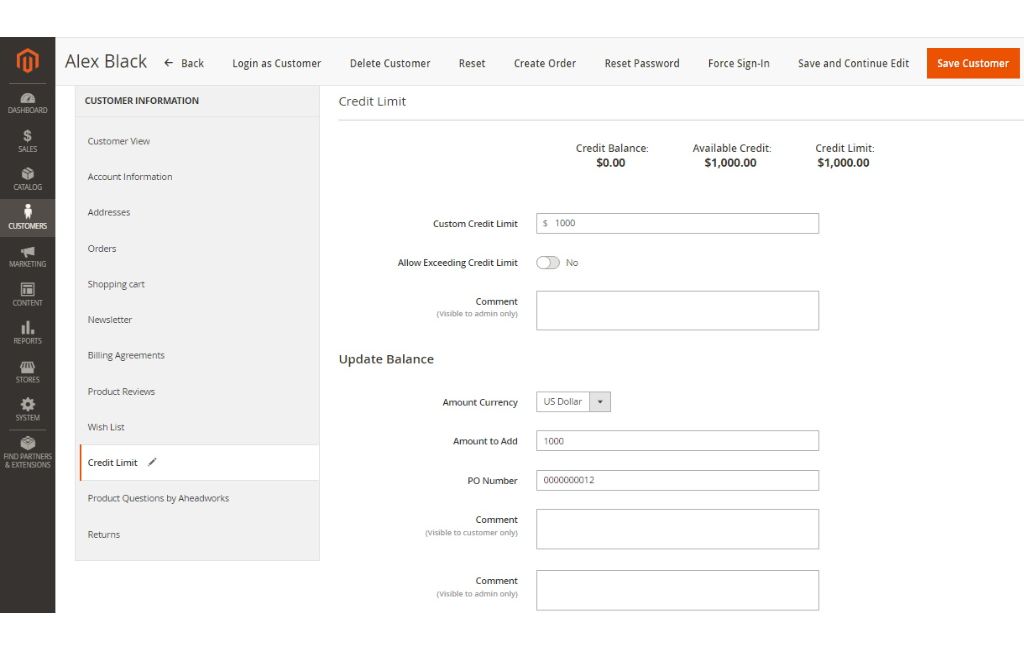Click the Credit Balance $0.00 value

tap(611, 163)
